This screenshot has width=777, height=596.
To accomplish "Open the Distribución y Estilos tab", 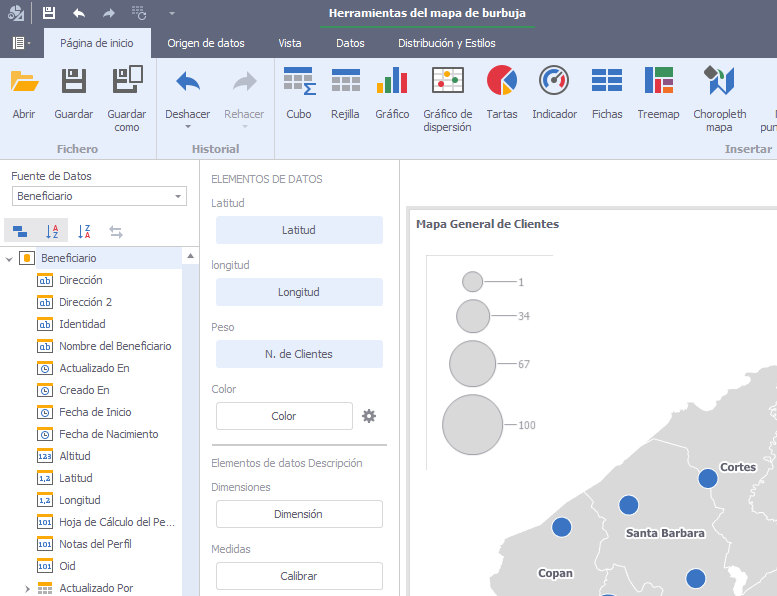I will pos(446,43).
